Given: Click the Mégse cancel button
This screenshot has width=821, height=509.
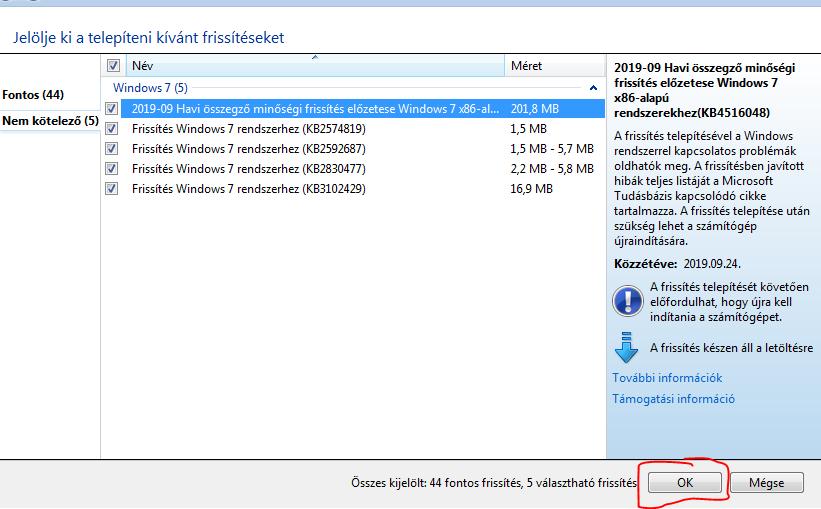Looking at the screenshot, I should point(767,482).
